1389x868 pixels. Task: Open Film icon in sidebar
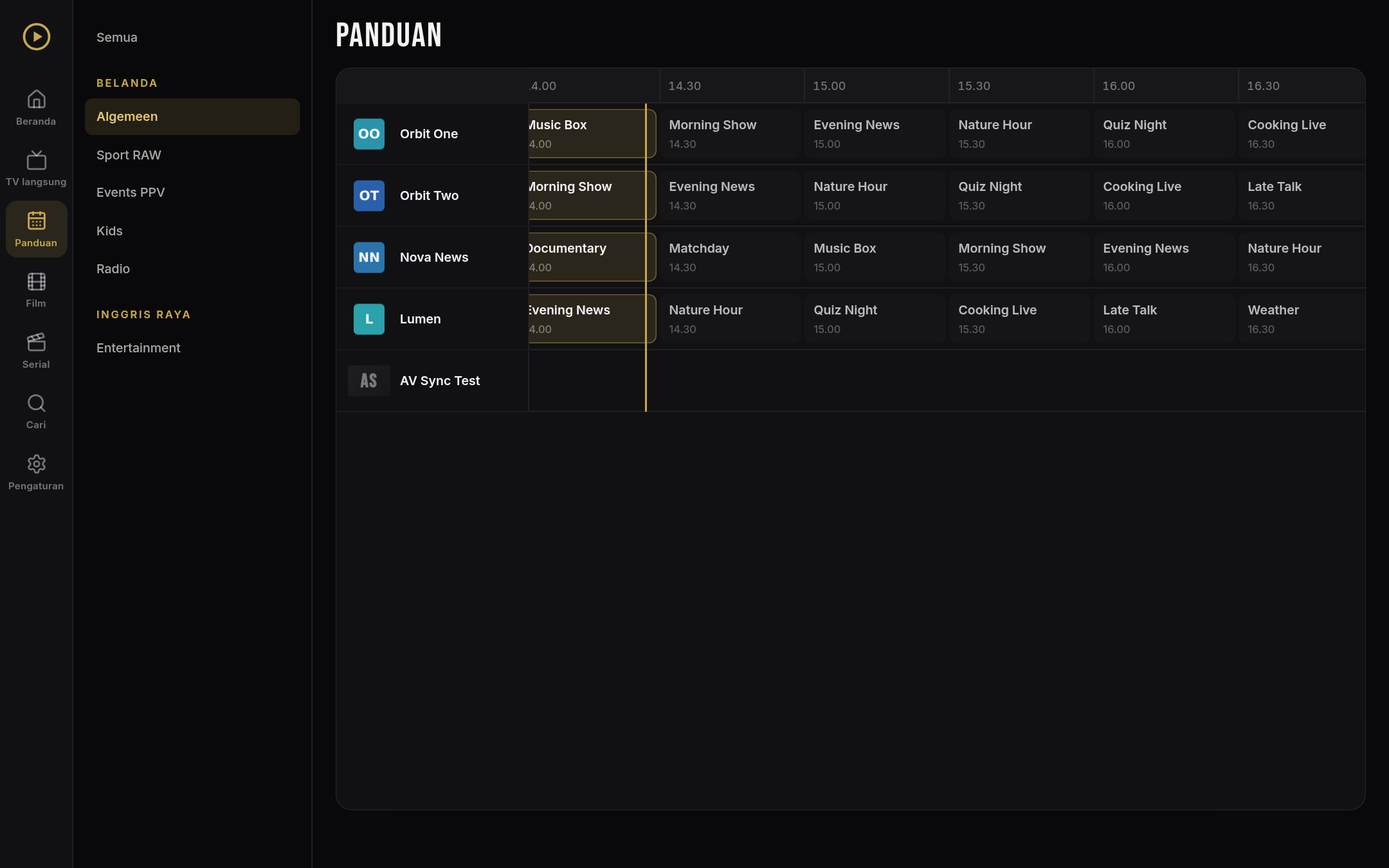(37, 282)
